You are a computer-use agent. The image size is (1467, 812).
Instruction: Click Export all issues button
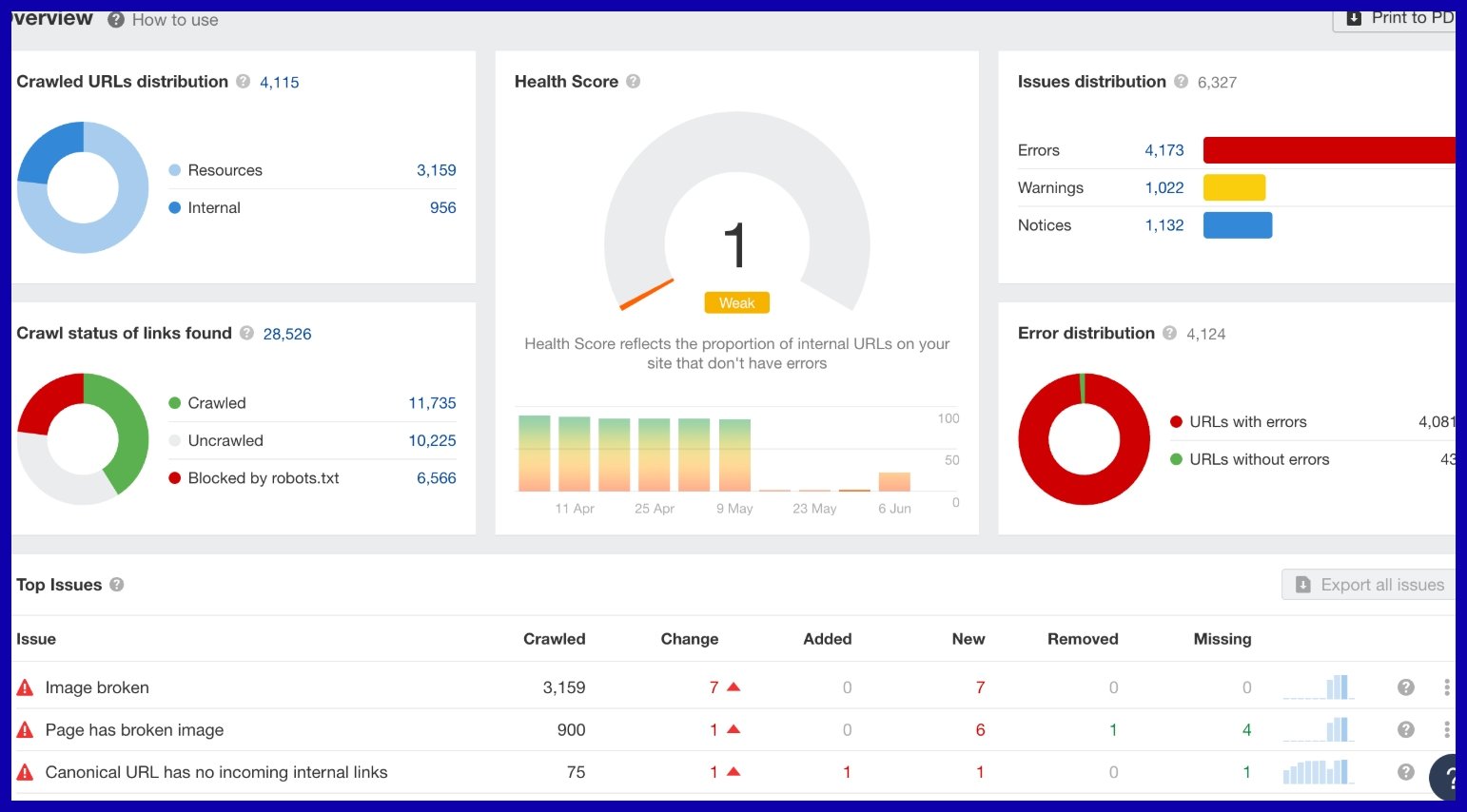(x=1368, y=585)
